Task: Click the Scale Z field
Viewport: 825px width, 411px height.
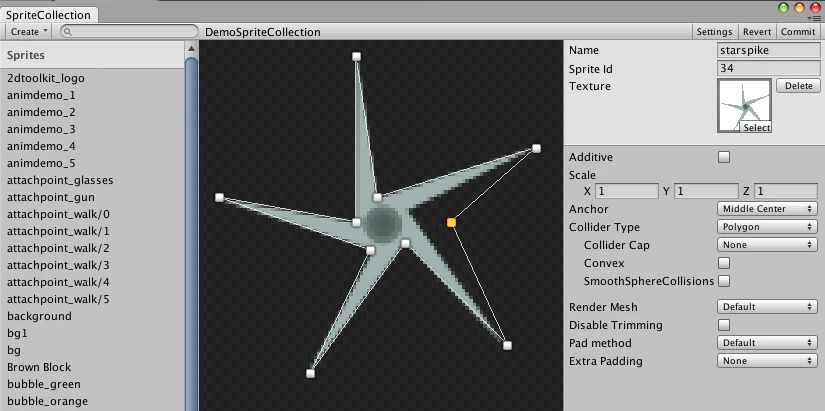Action: [786, 191]
